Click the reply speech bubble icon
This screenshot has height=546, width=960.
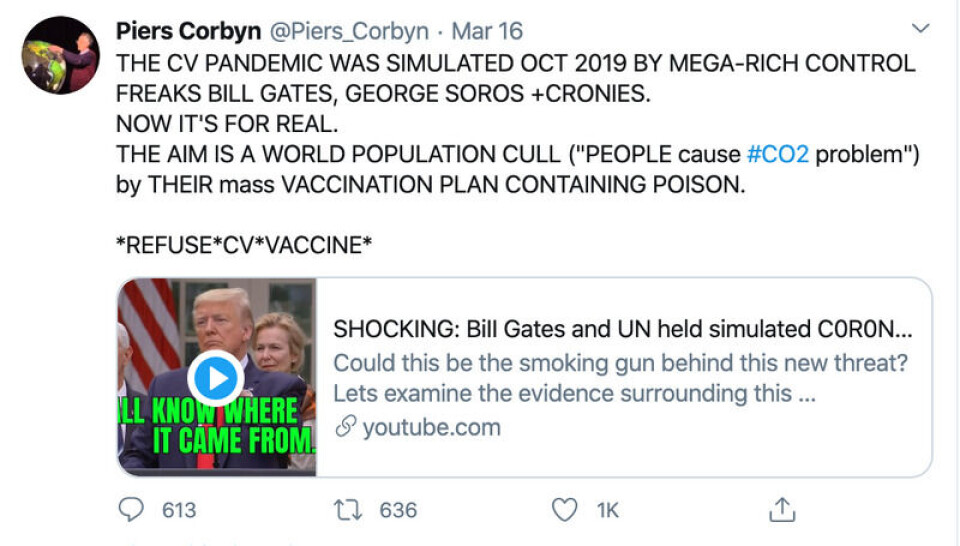point(131,510)
